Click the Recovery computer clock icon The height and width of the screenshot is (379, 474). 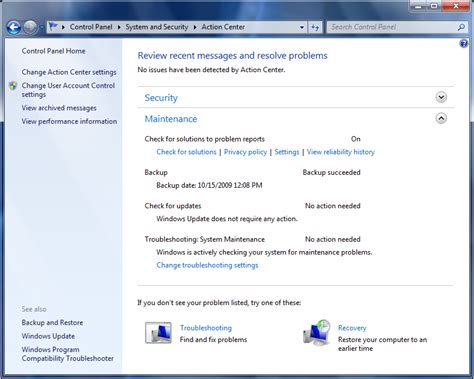click(x=317, y=332)
